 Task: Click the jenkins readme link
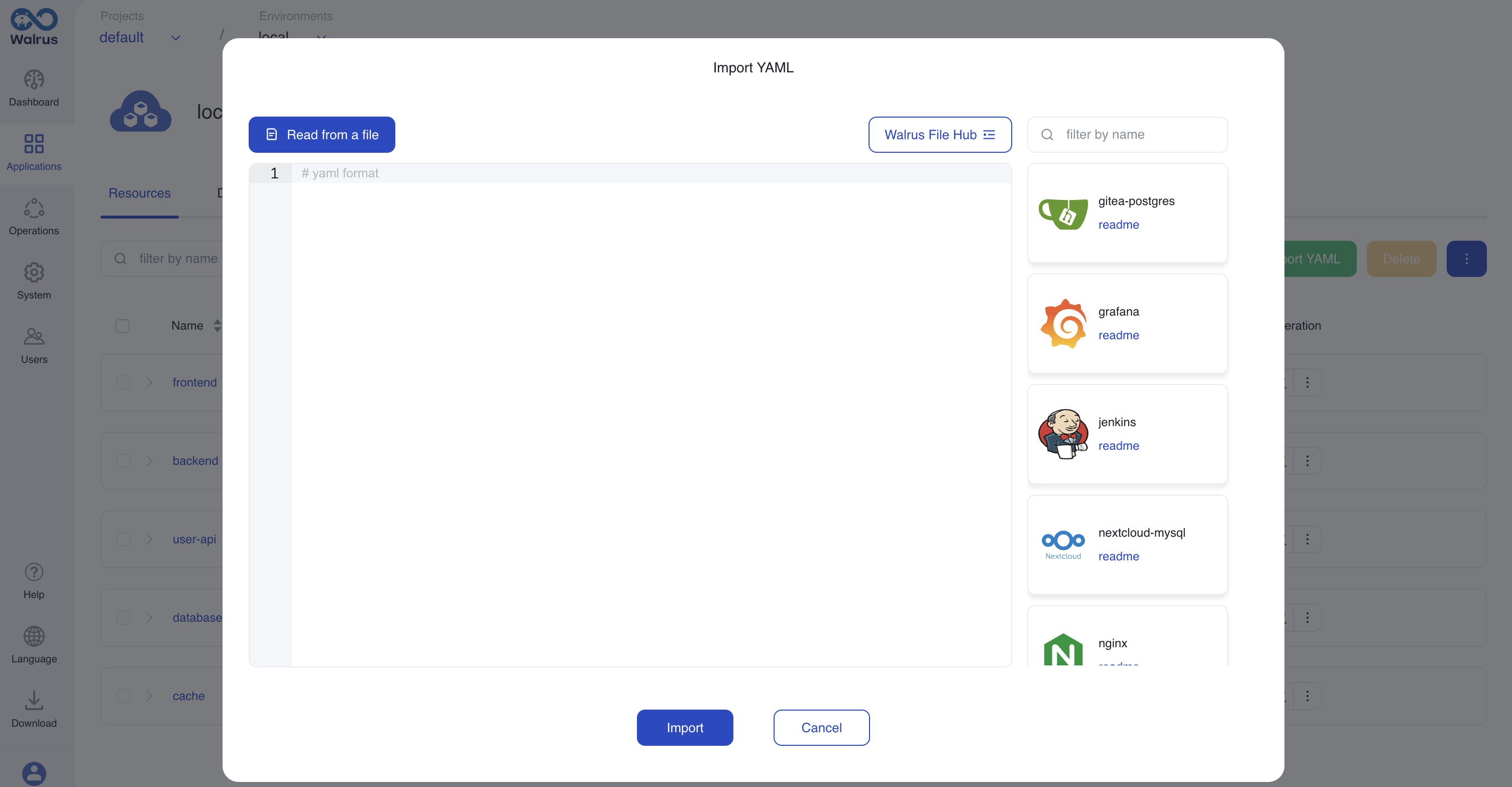[x=1118, y=445]
